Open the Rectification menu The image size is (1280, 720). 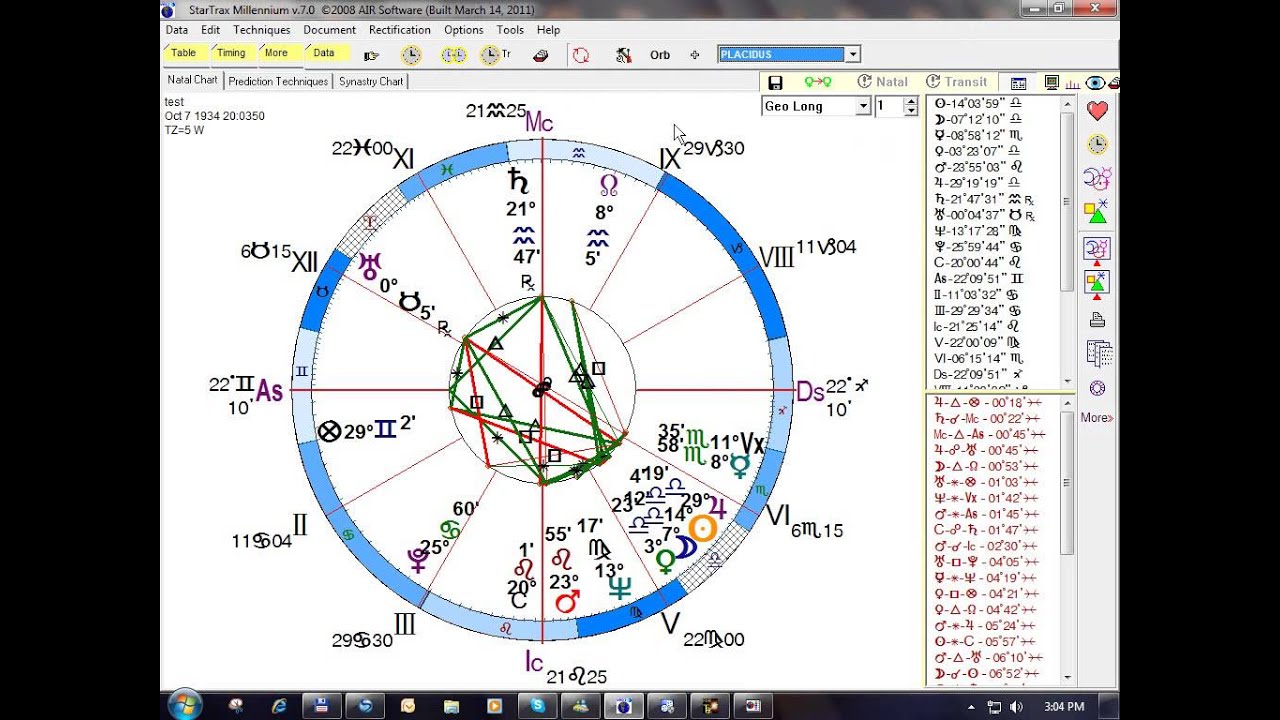(x=400, y=30)
